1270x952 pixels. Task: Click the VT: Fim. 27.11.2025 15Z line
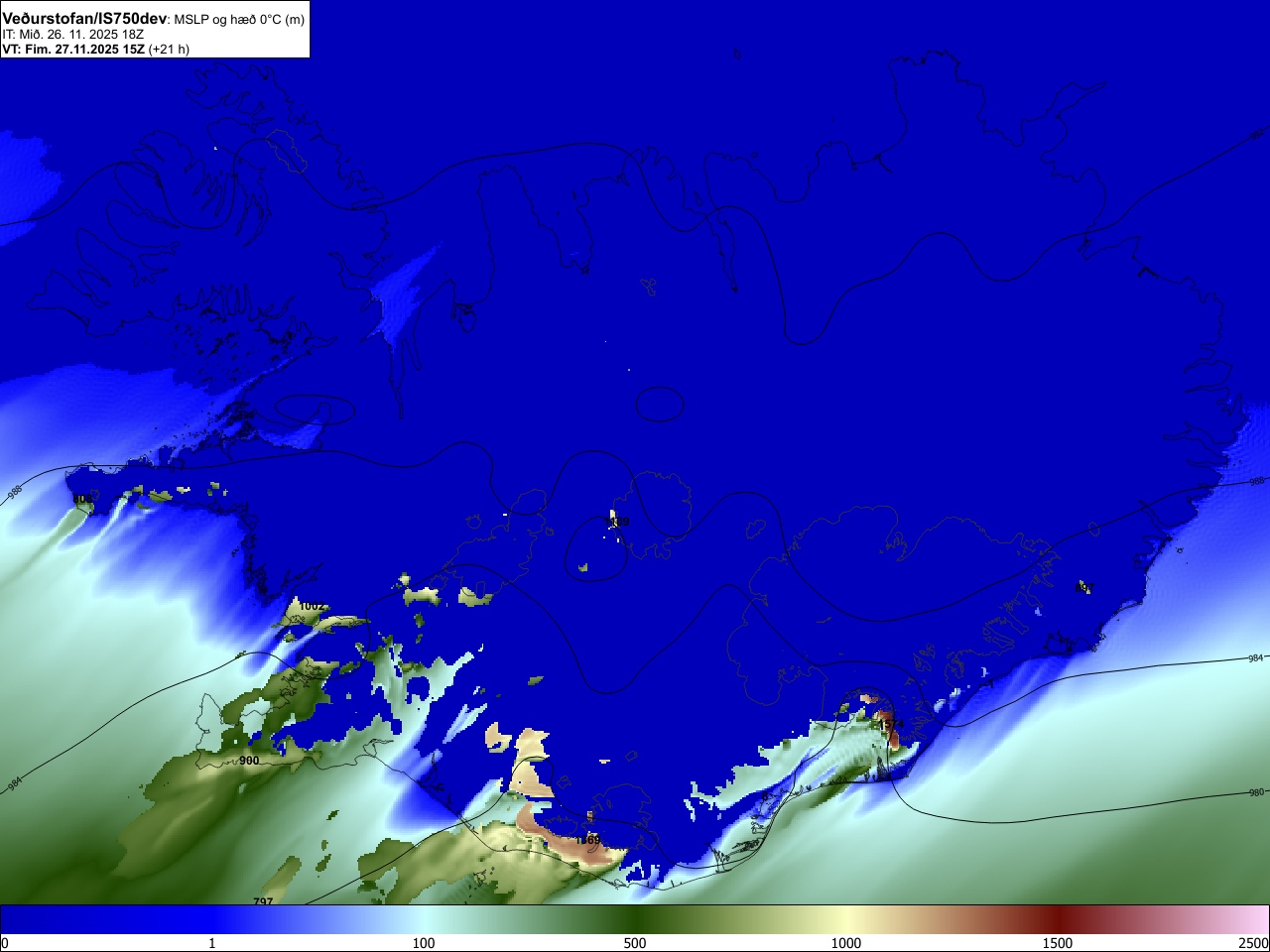(95, 50)
